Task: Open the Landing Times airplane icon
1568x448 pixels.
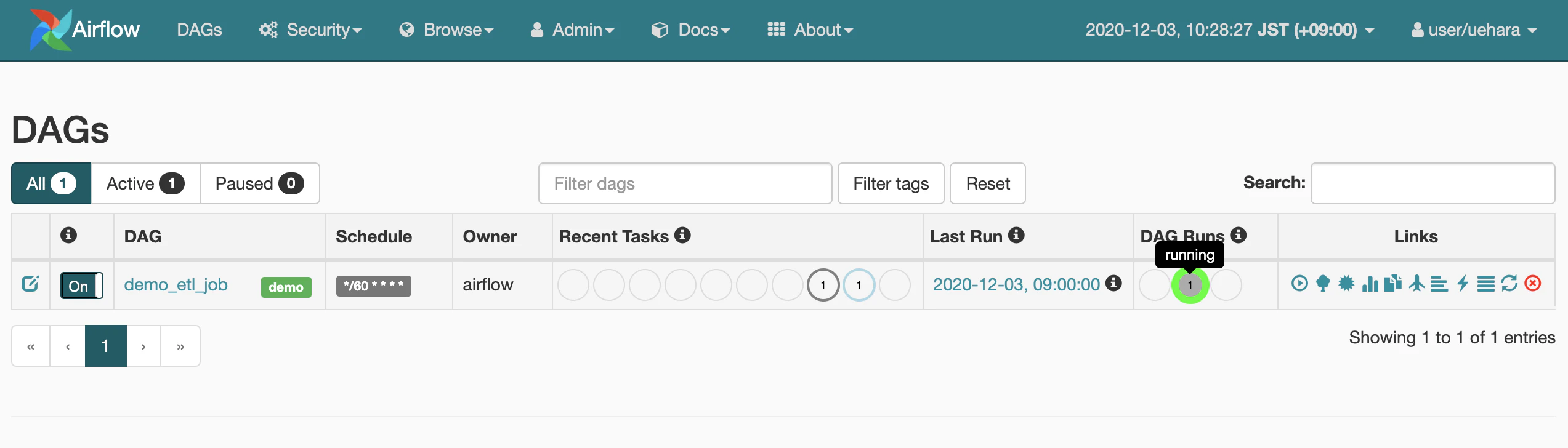Action: [1416, 284]
